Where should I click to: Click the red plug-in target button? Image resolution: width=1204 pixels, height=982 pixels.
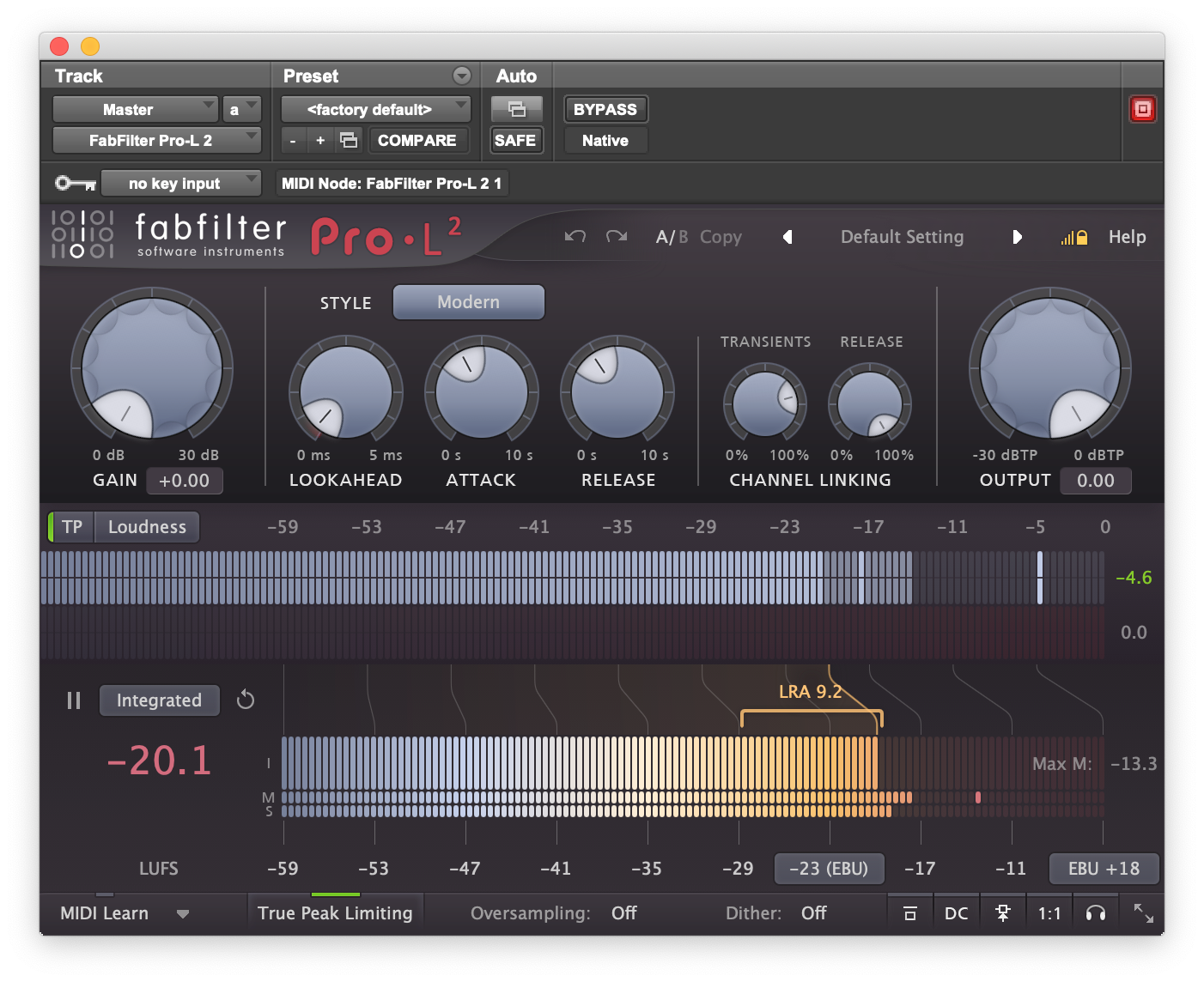tap(1142, 109)
